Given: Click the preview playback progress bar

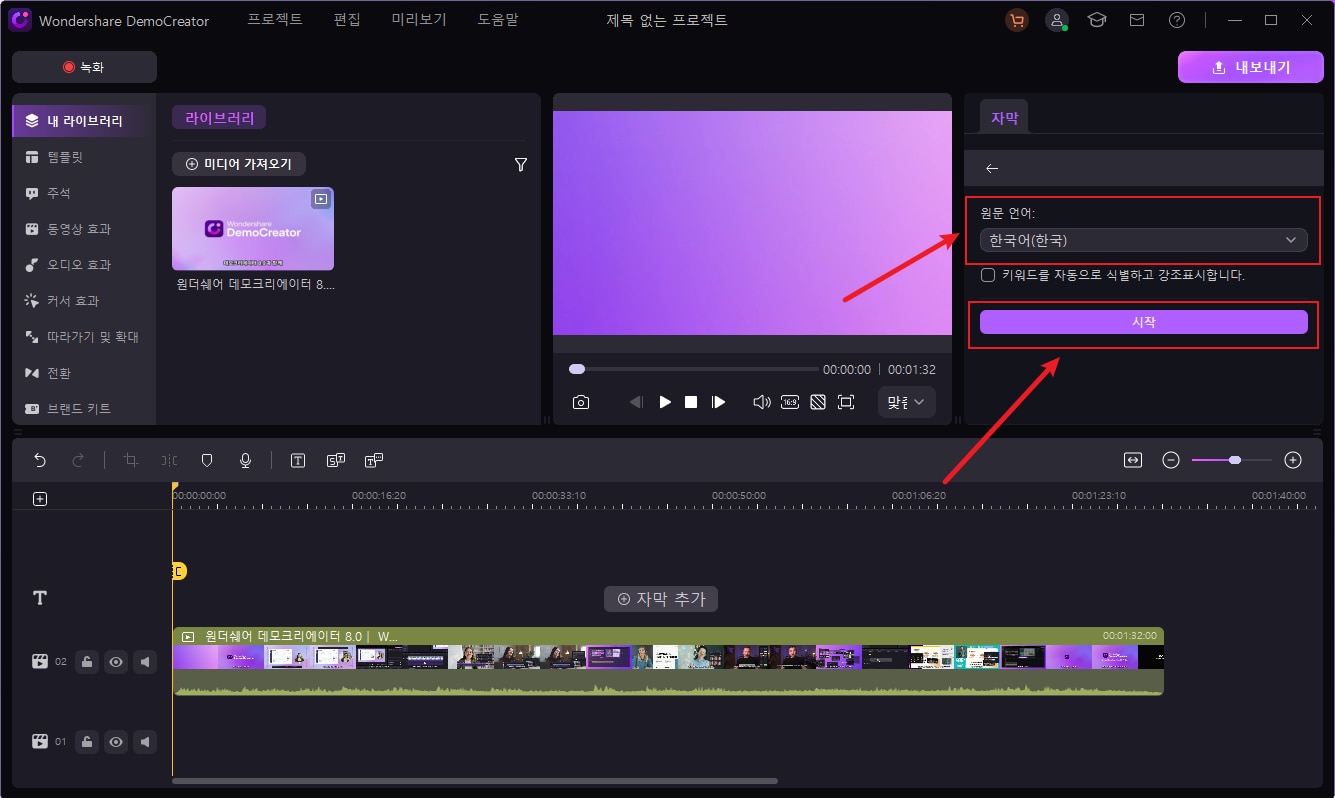Looking at the screenshot, I should click(693, 369).
